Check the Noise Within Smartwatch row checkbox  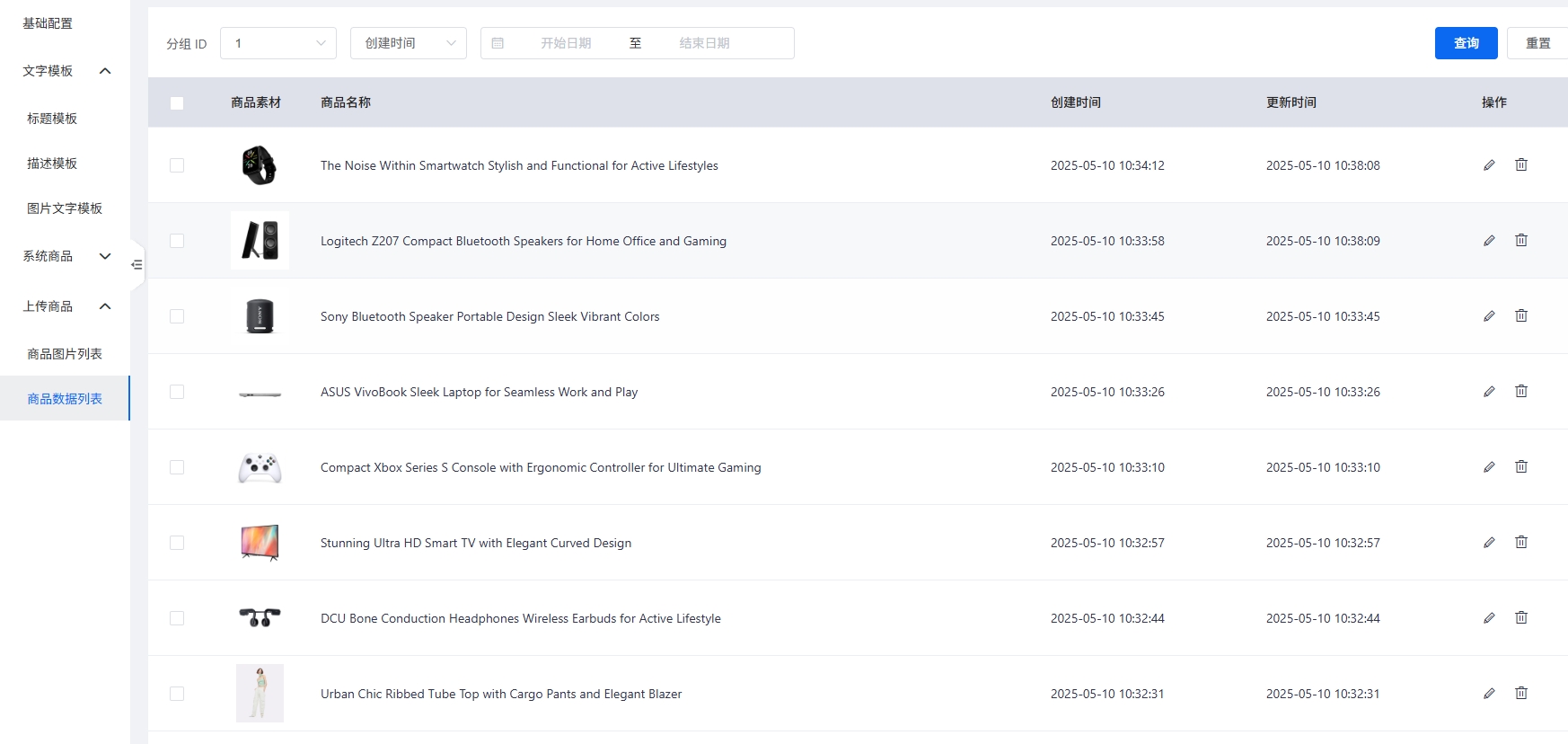click(177, 165)
